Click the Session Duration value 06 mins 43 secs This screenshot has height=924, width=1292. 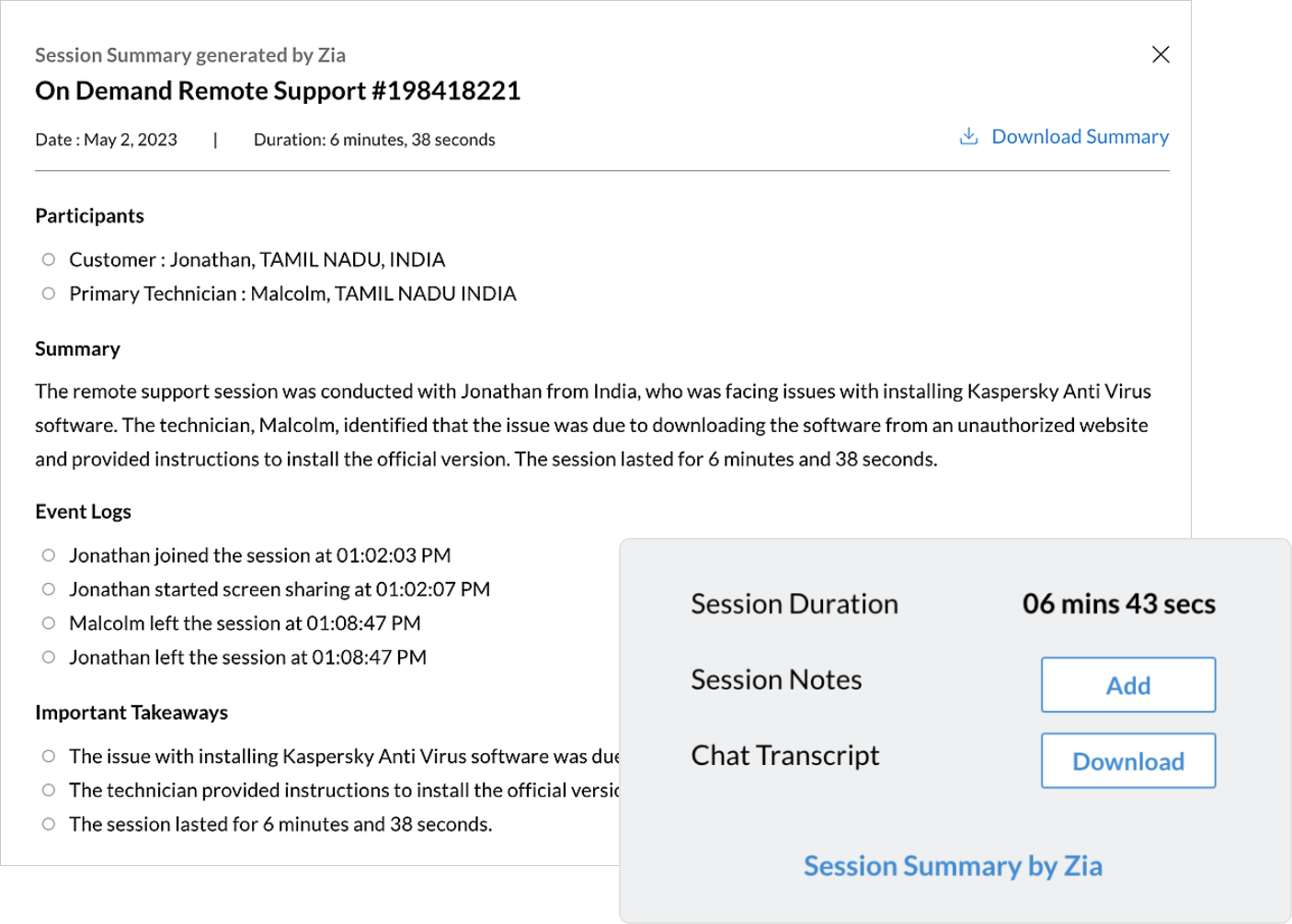[1118, 604]
